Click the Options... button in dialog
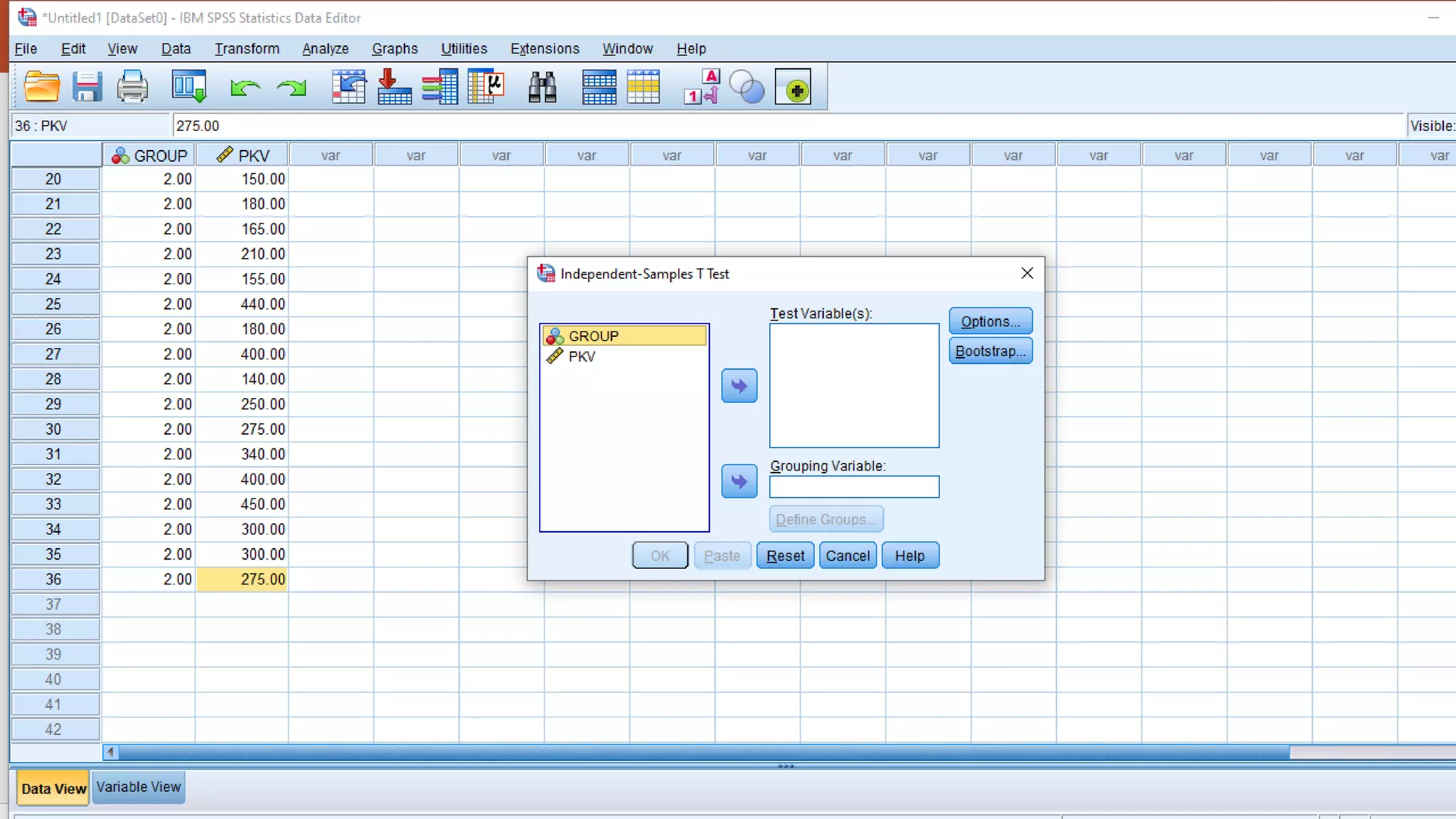This screenshot has height=819, width=1456. click(990, 321)
